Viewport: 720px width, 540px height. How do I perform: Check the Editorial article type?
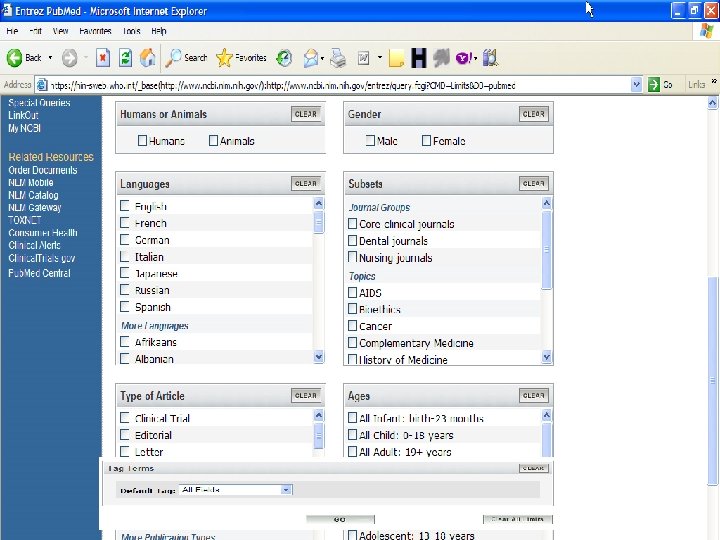(x=124, y=434)
